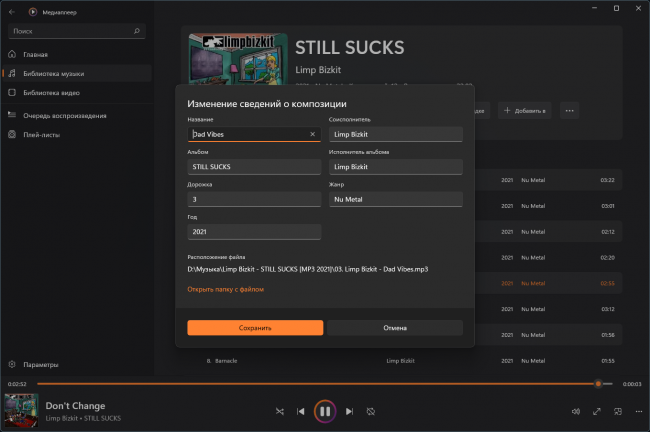Click the 01:56 duration track row
The height and width of the screenshot is (432, 650).
tap(548, 335)
